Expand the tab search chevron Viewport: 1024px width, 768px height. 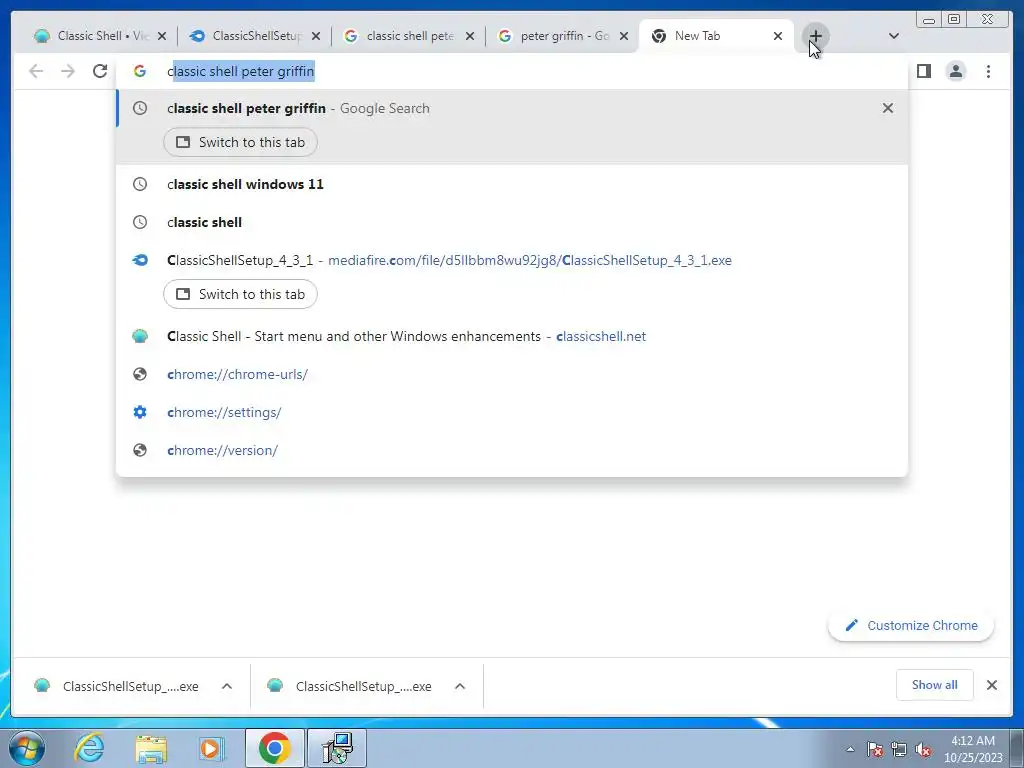pos(894,36)
